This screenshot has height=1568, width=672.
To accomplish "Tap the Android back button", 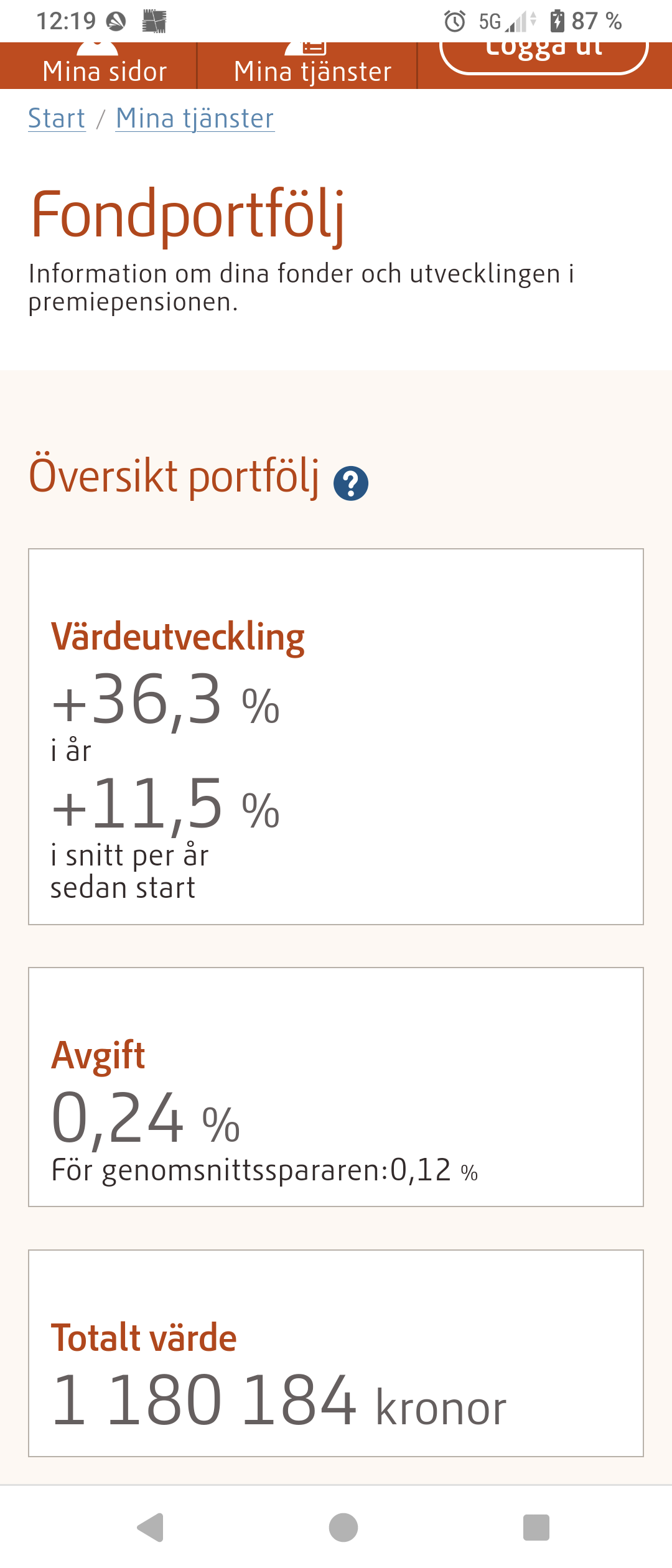I will pos(151,1527).
